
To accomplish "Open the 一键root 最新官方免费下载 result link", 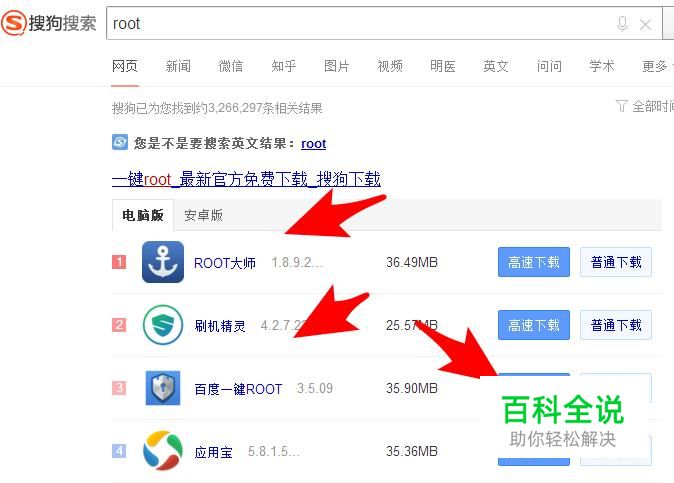I will [x=246, y=179].
